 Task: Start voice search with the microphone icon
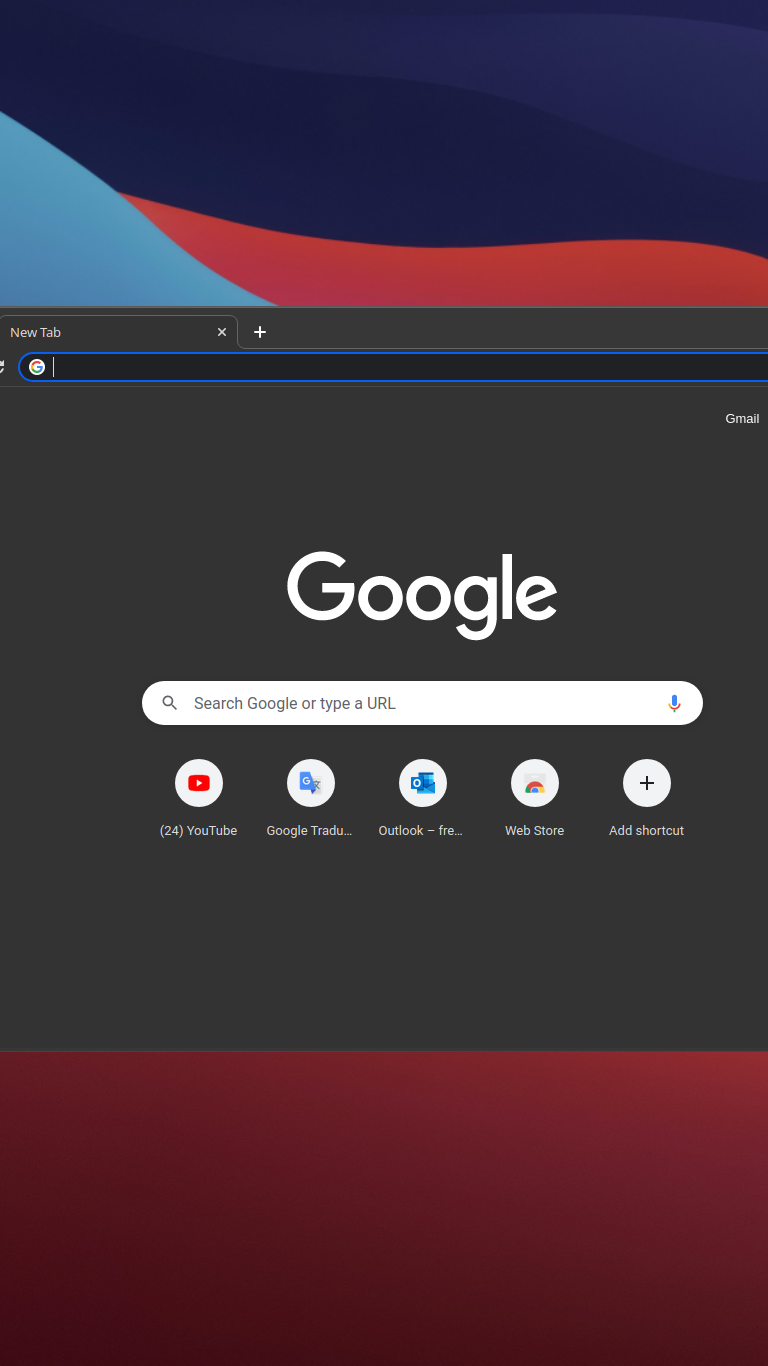(674, 703)
